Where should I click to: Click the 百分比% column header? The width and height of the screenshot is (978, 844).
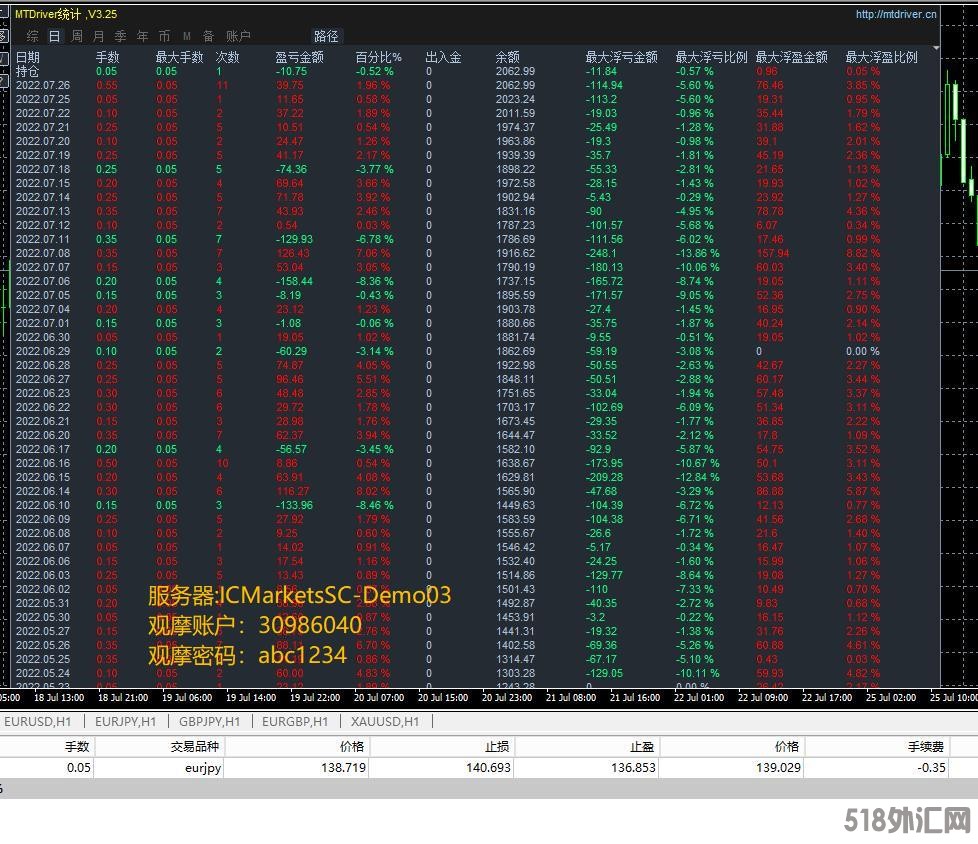pos(379,57)
